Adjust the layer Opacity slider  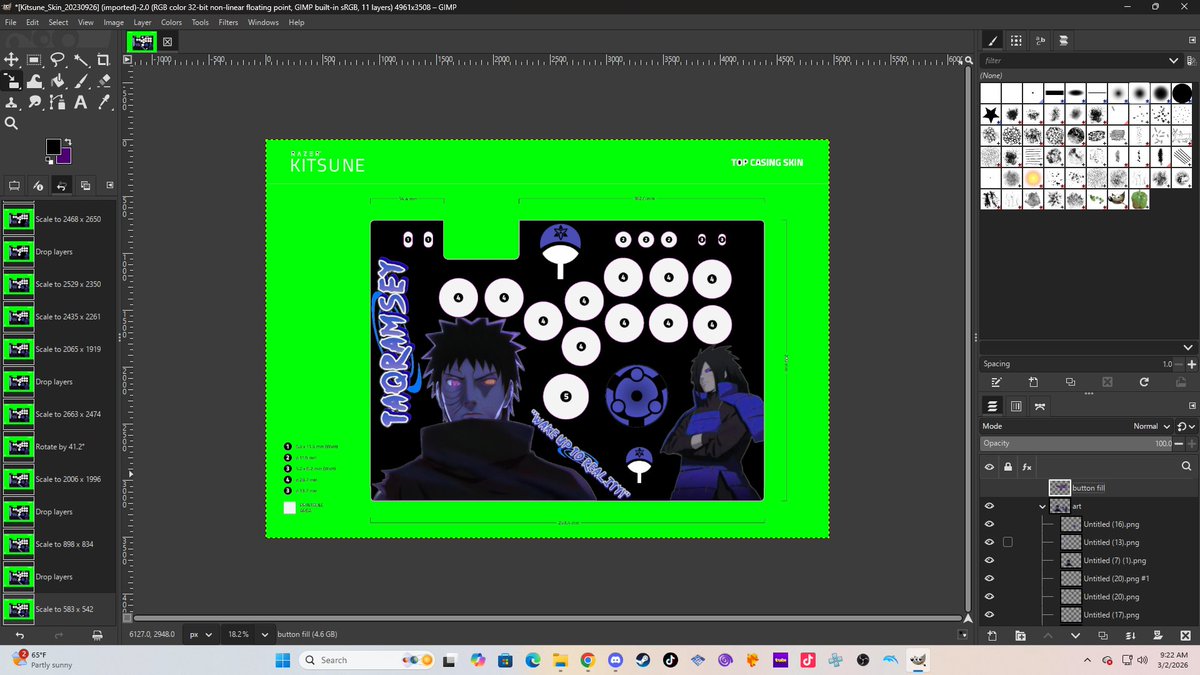(x=1076, y=443)
